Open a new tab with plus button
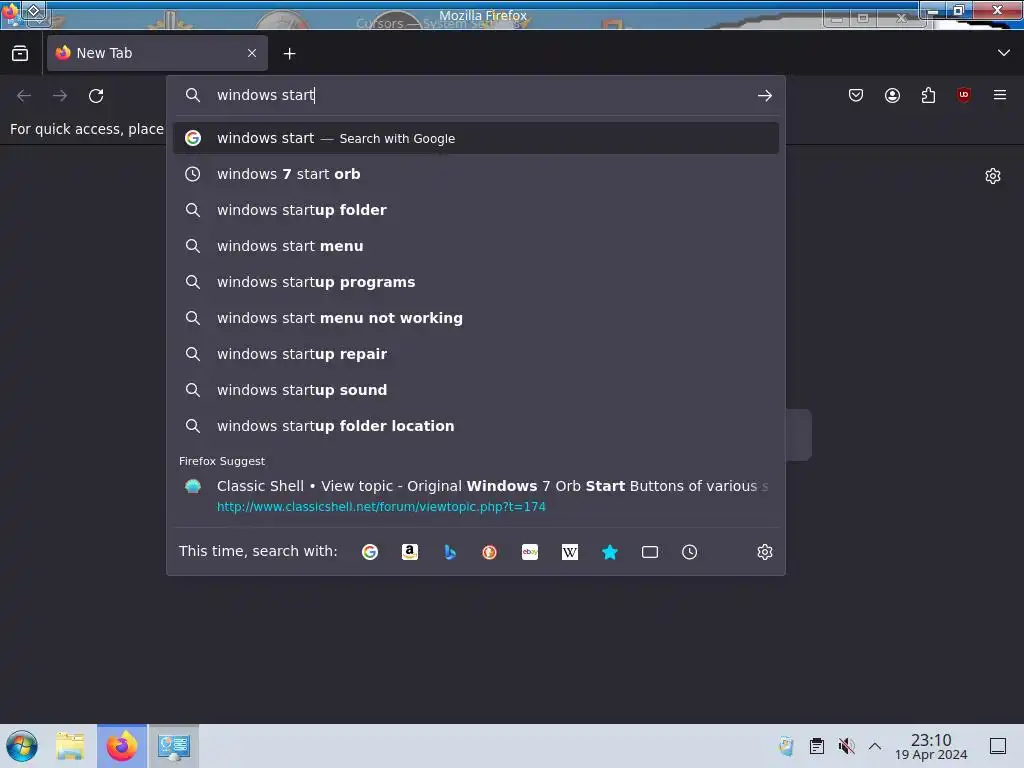Image resolution: width=1024 pixels, height=768 pixels. tap(289, 54)
